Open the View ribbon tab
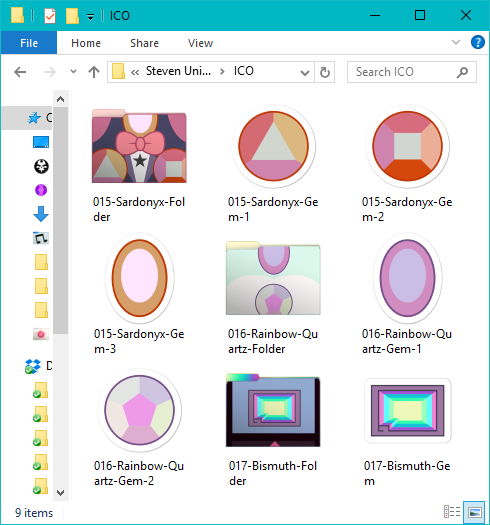 click(200, 43)
